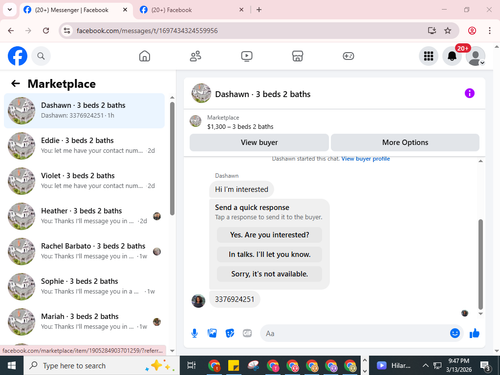Image resolution: width=500 pixels, height=375 pixels.
Task: Click the install app icon in address bar
Action: point(432,31)
